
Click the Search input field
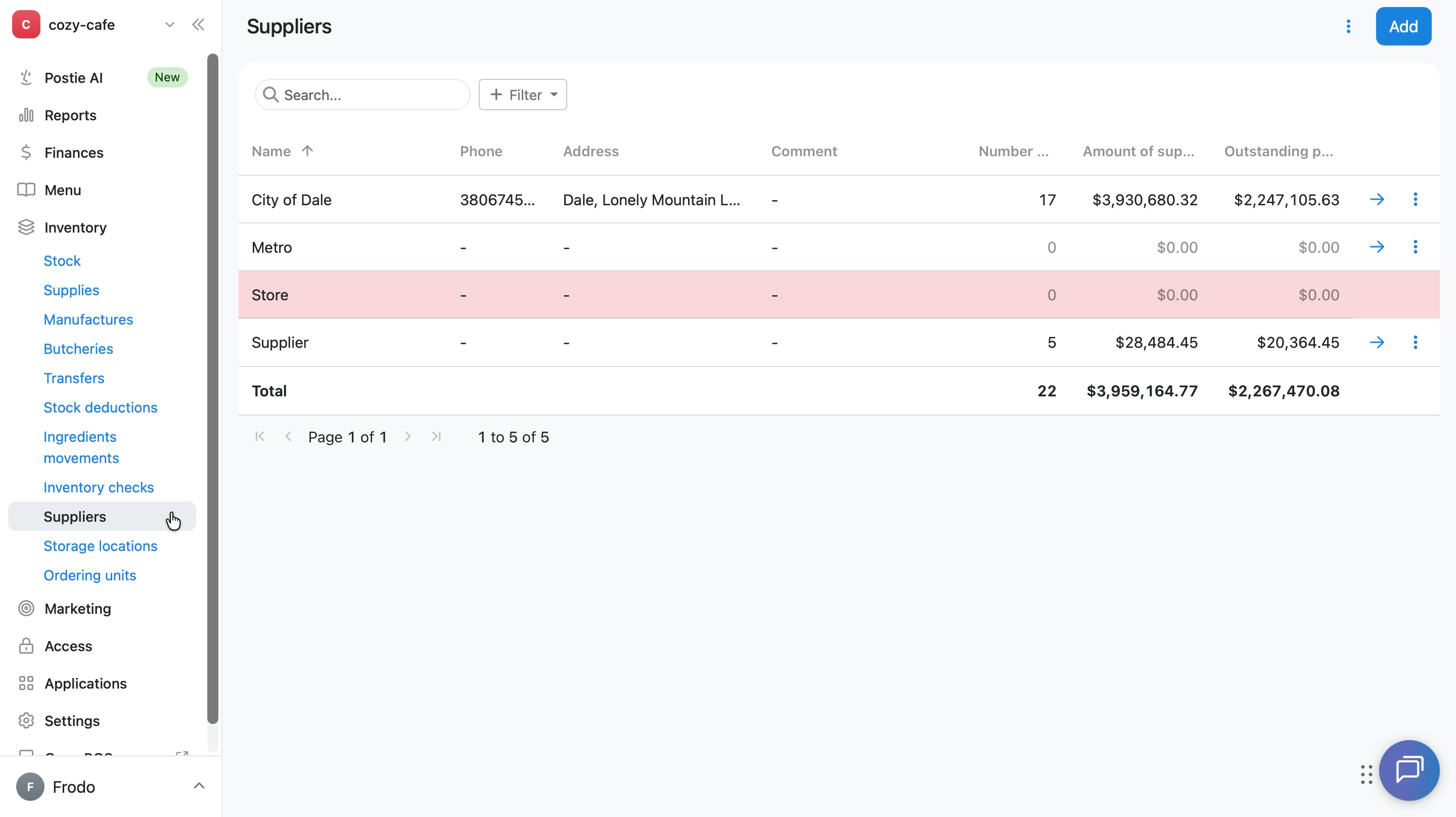point(362,95)
